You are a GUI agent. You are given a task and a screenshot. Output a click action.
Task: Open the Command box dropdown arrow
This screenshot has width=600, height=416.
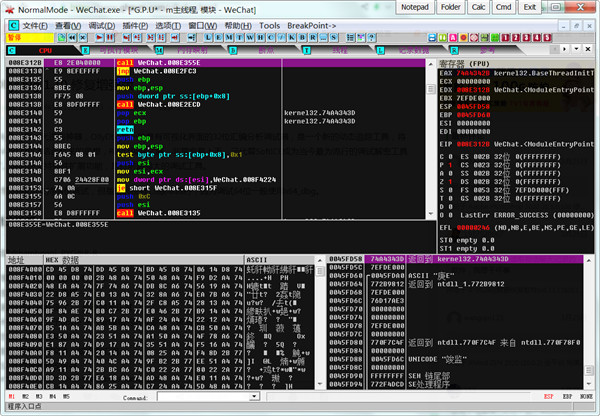click(x=254, y=397)
